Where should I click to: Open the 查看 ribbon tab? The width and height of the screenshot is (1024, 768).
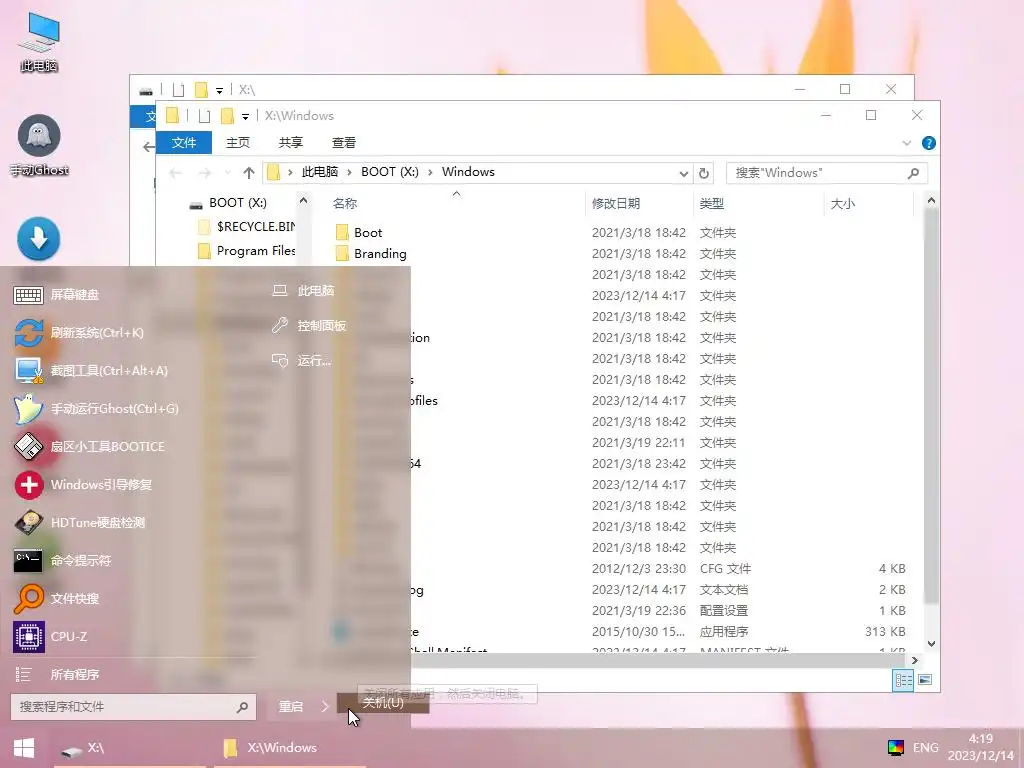[344, 142]
